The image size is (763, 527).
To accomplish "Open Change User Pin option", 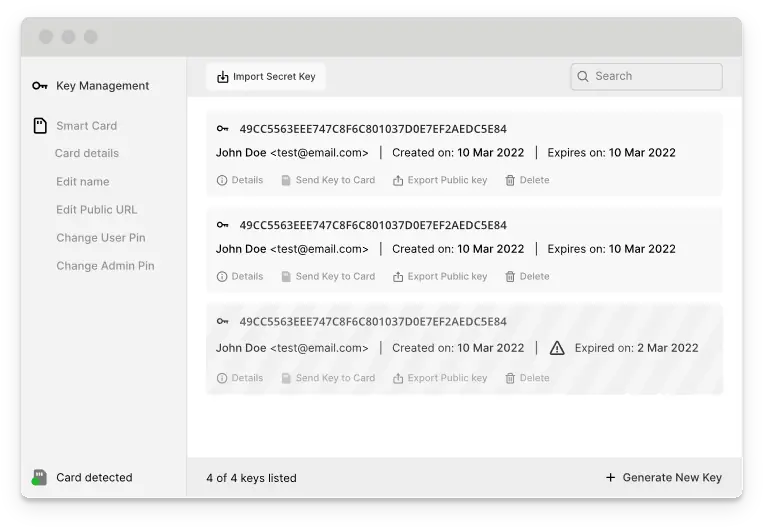I will click(101, 238).
